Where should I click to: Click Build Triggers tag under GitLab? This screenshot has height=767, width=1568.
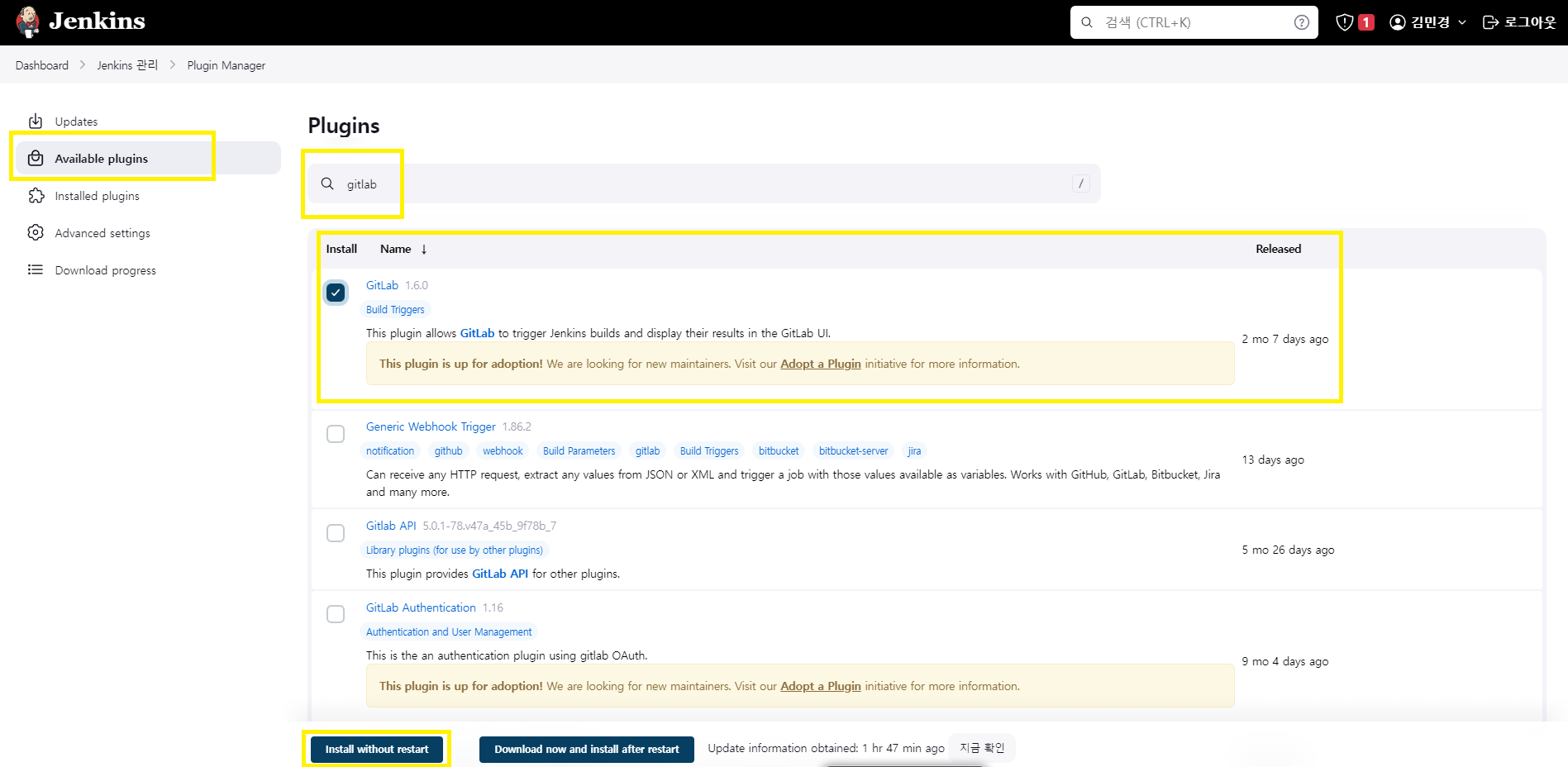pos(395,310)
